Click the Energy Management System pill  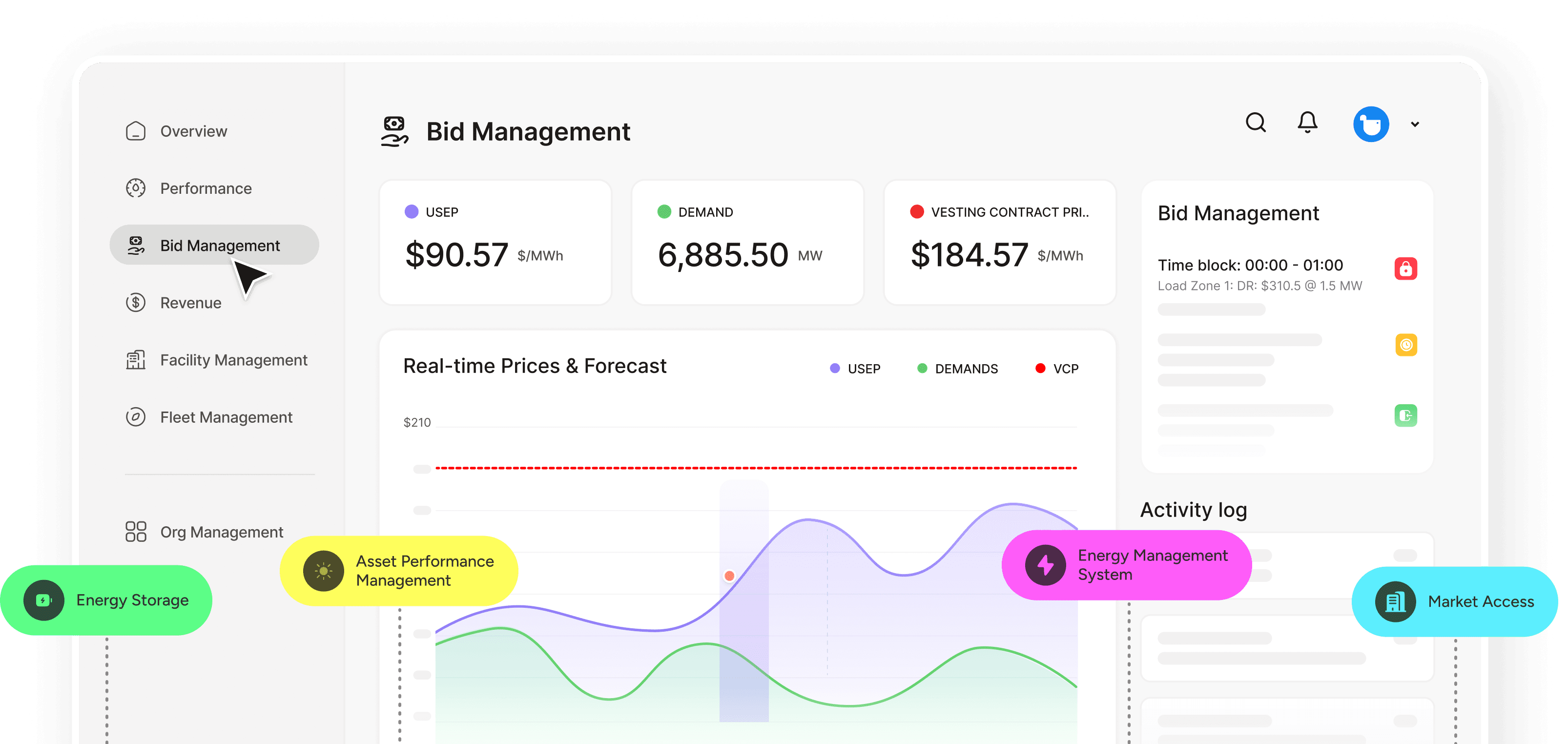1126,566
